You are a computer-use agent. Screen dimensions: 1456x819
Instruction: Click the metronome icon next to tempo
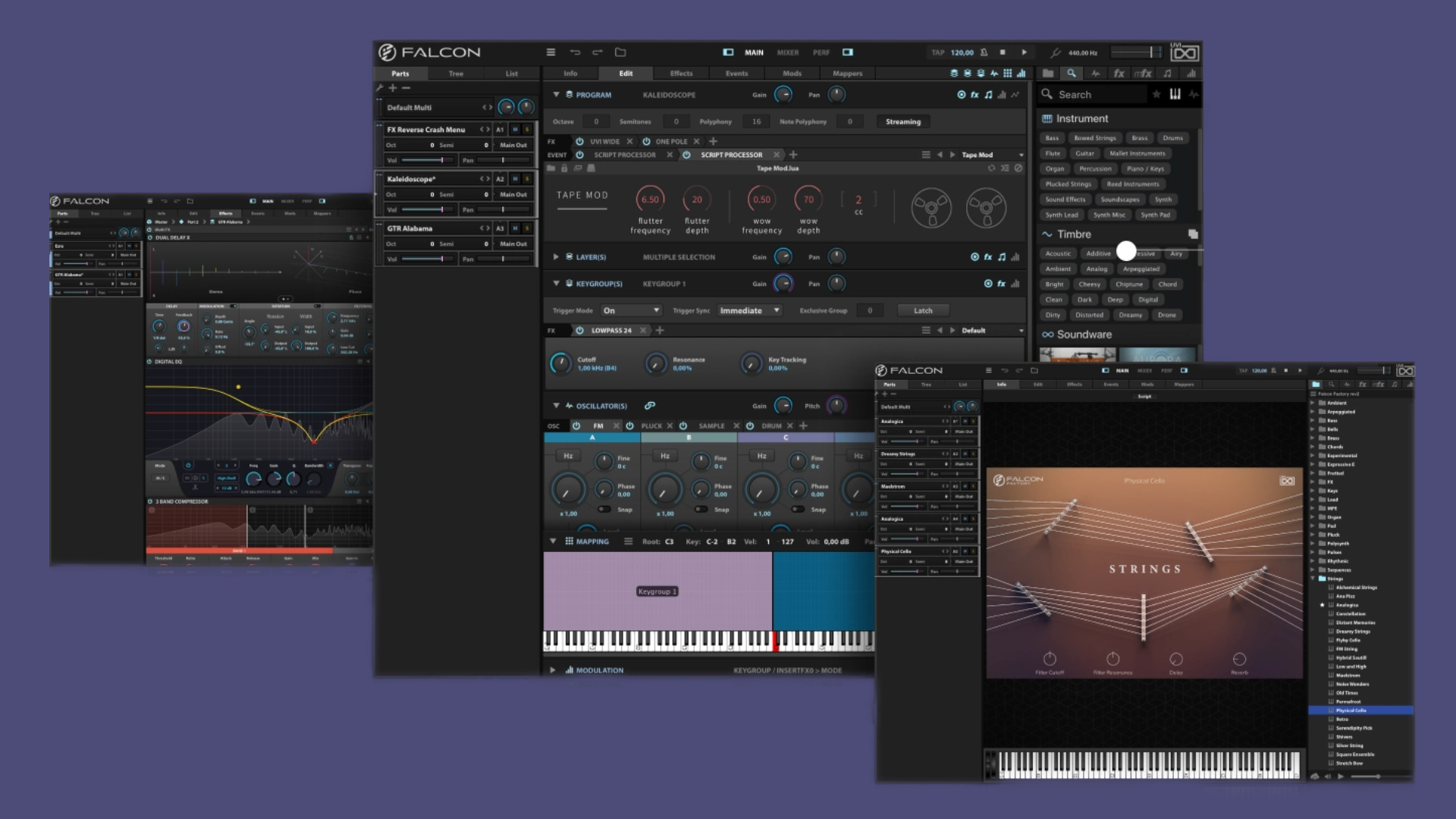point(984,52)
